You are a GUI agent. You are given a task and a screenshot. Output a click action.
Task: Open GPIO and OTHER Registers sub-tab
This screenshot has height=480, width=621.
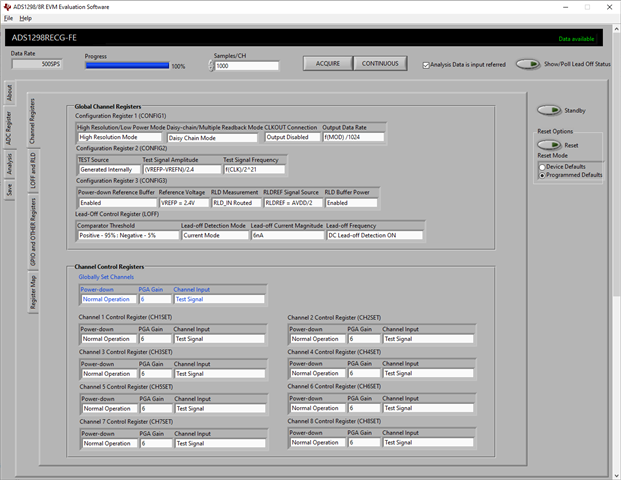click(x=32, y=232)
